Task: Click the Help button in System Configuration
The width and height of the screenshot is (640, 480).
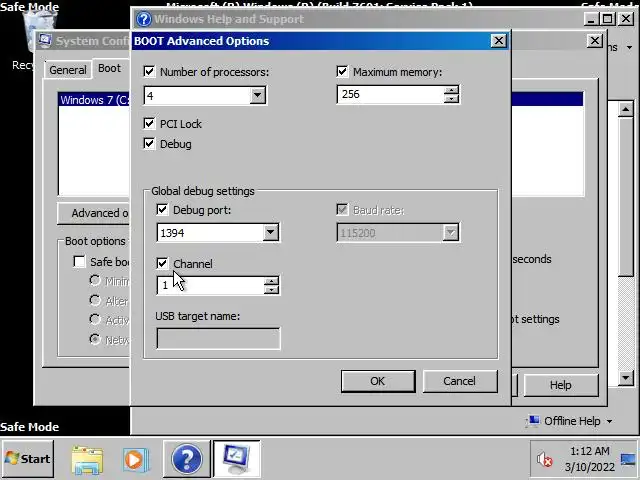Action: tap(561, 385)
